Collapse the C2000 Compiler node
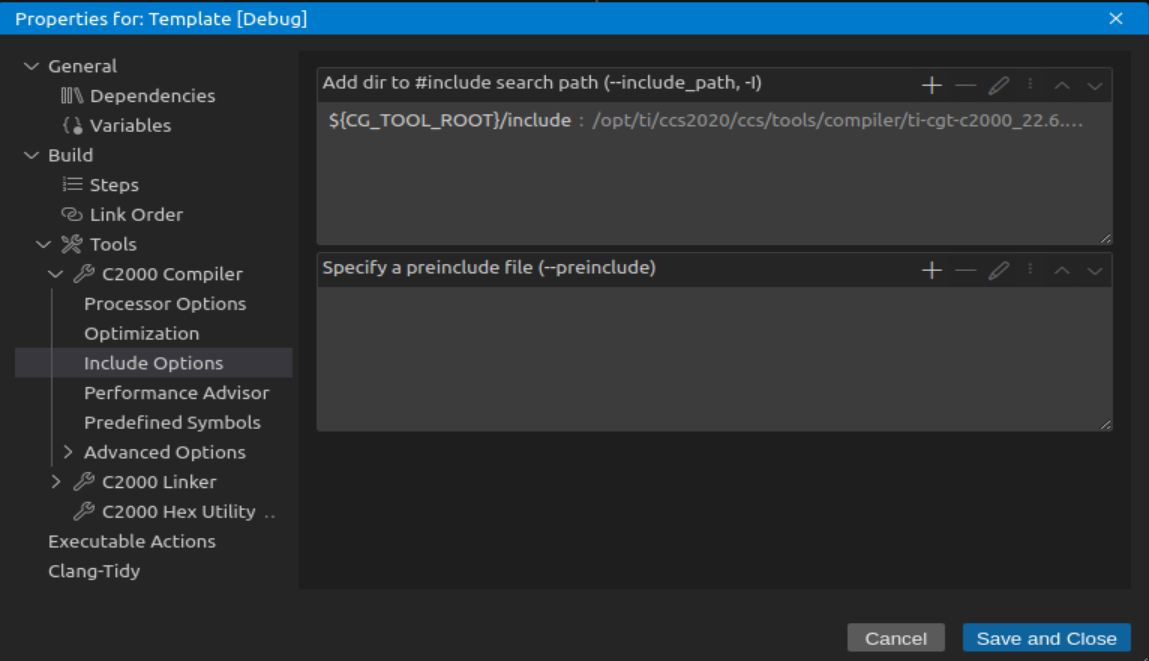The image size is (1149, 661). click(56, 273)
